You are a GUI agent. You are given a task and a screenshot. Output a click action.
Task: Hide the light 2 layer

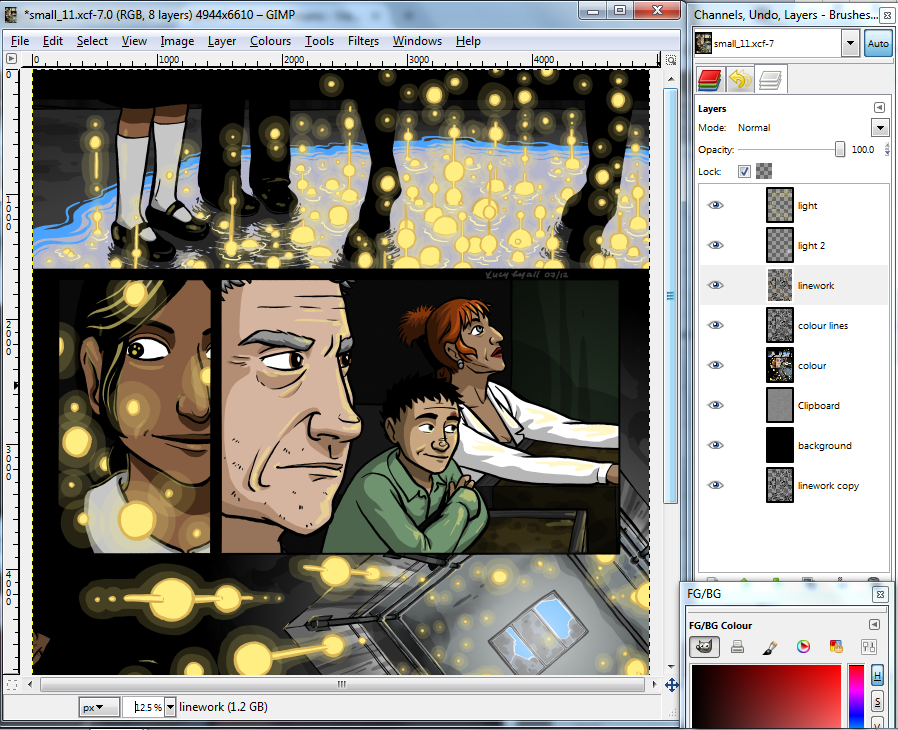click(715, 246)
